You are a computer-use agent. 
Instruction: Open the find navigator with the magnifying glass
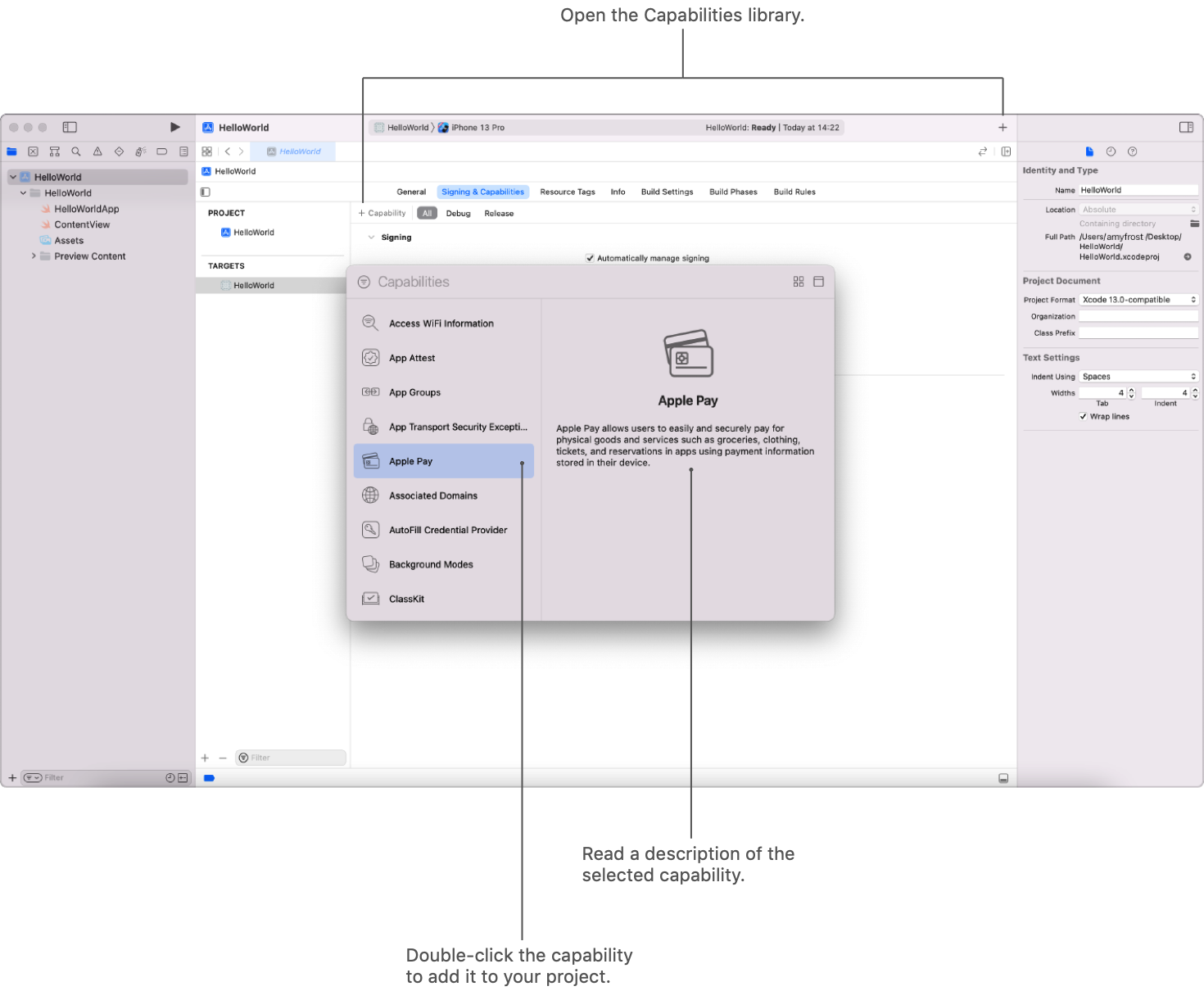click(x=76, y=152)
